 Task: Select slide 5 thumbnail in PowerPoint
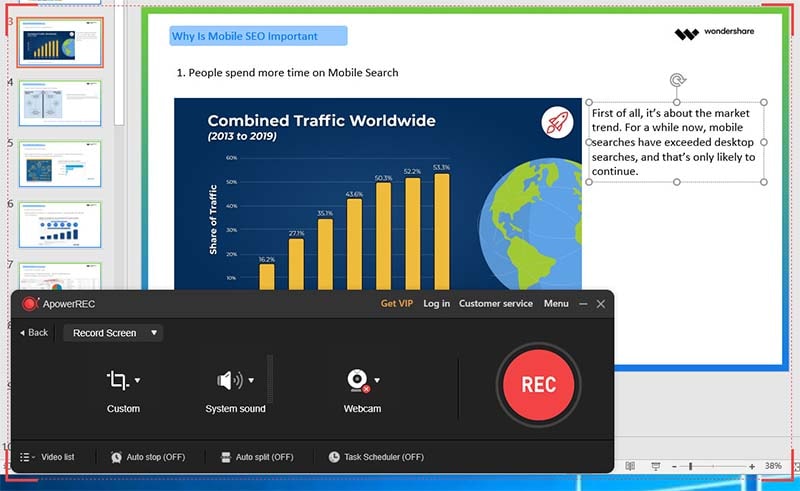[x=60, y=164]
